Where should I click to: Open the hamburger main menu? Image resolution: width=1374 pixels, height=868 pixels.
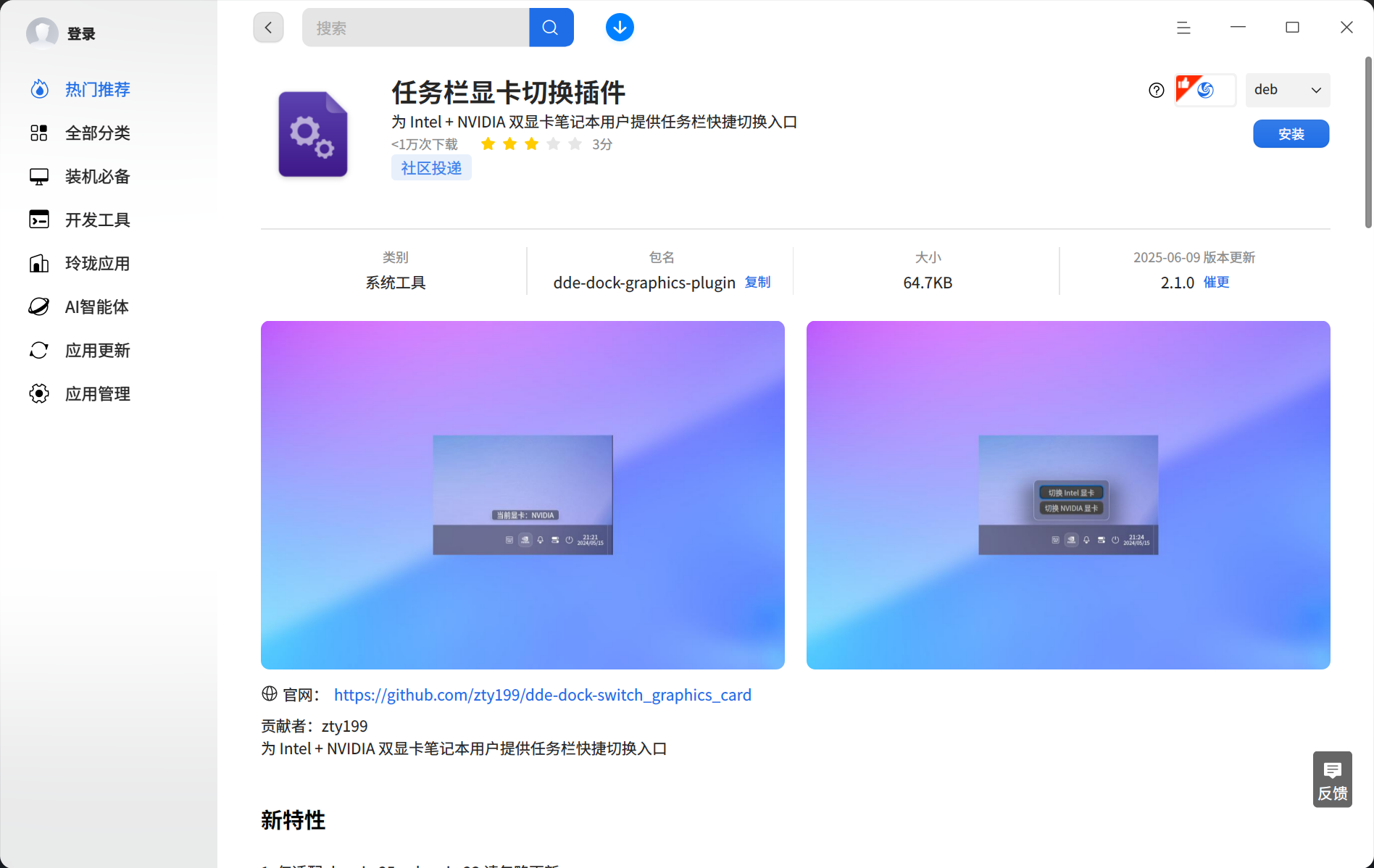pyautogui.click(x=1183, y=28)
